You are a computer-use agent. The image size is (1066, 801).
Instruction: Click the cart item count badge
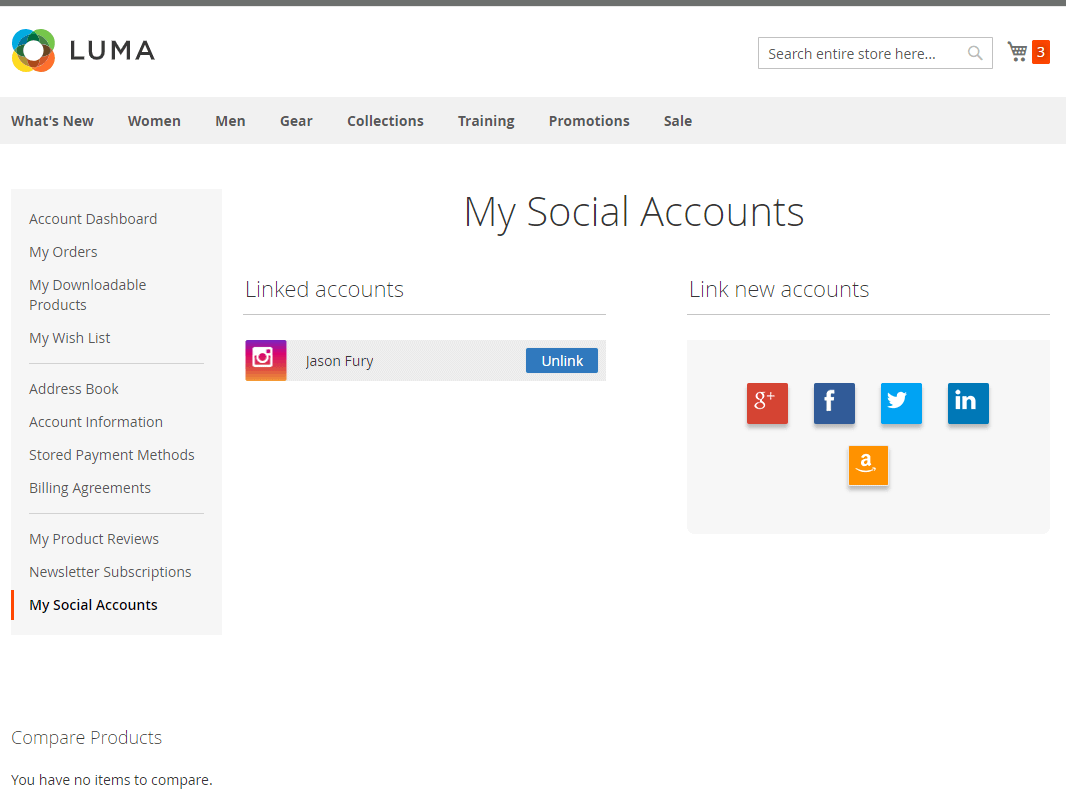click(1041, 52)
